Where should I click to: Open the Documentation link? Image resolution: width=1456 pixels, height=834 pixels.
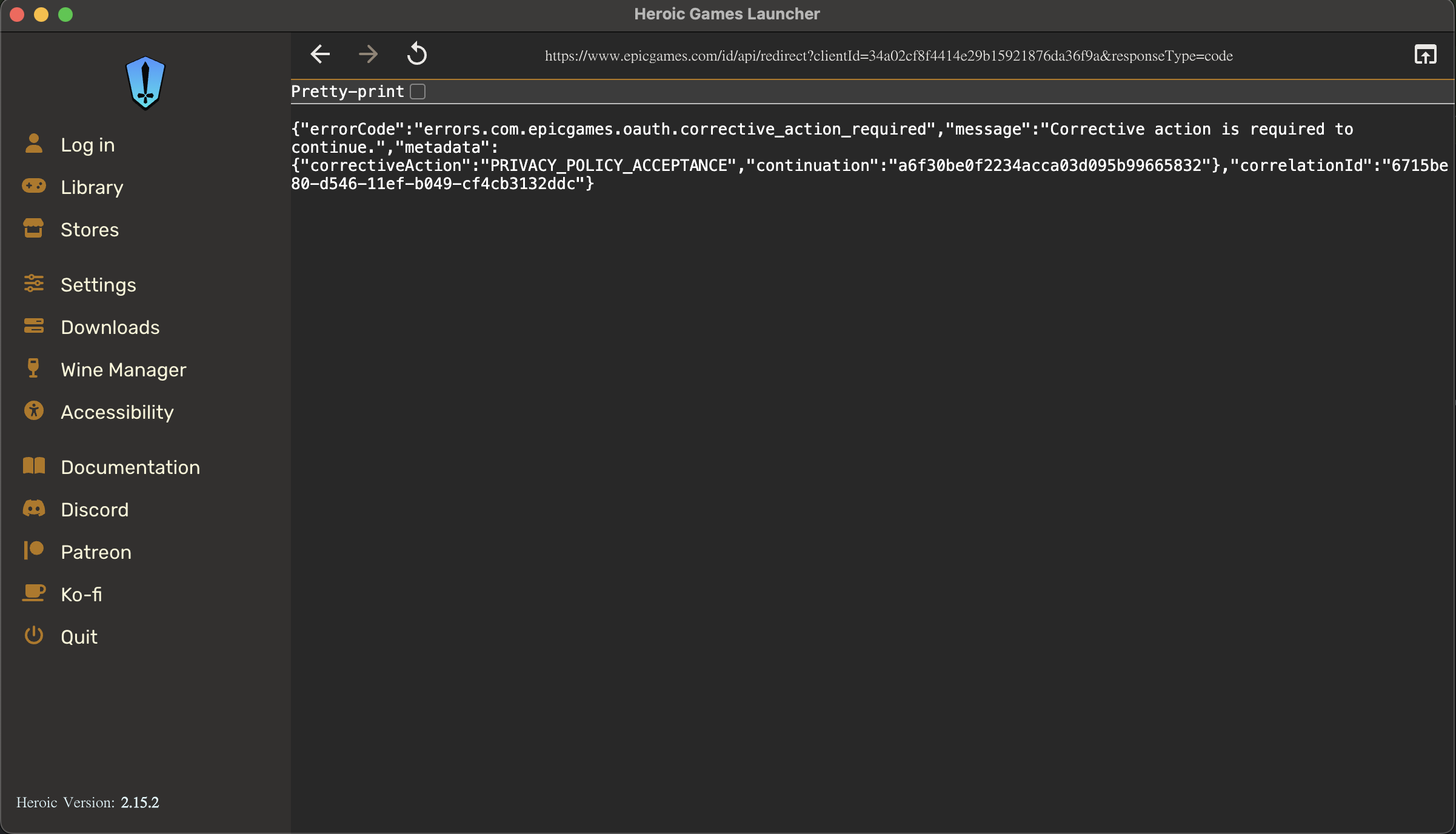coord(130,467)
